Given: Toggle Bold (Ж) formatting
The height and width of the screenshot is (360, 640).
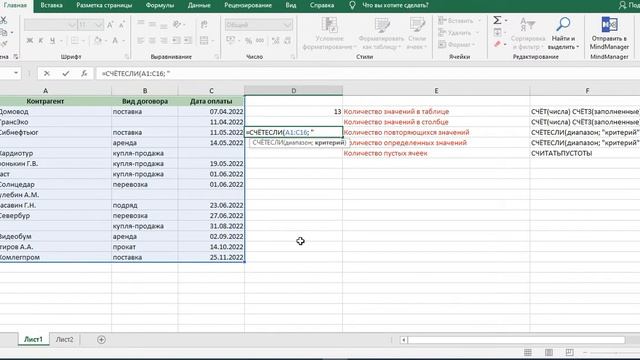Looking at the screenshot, I should pos(30,40).
